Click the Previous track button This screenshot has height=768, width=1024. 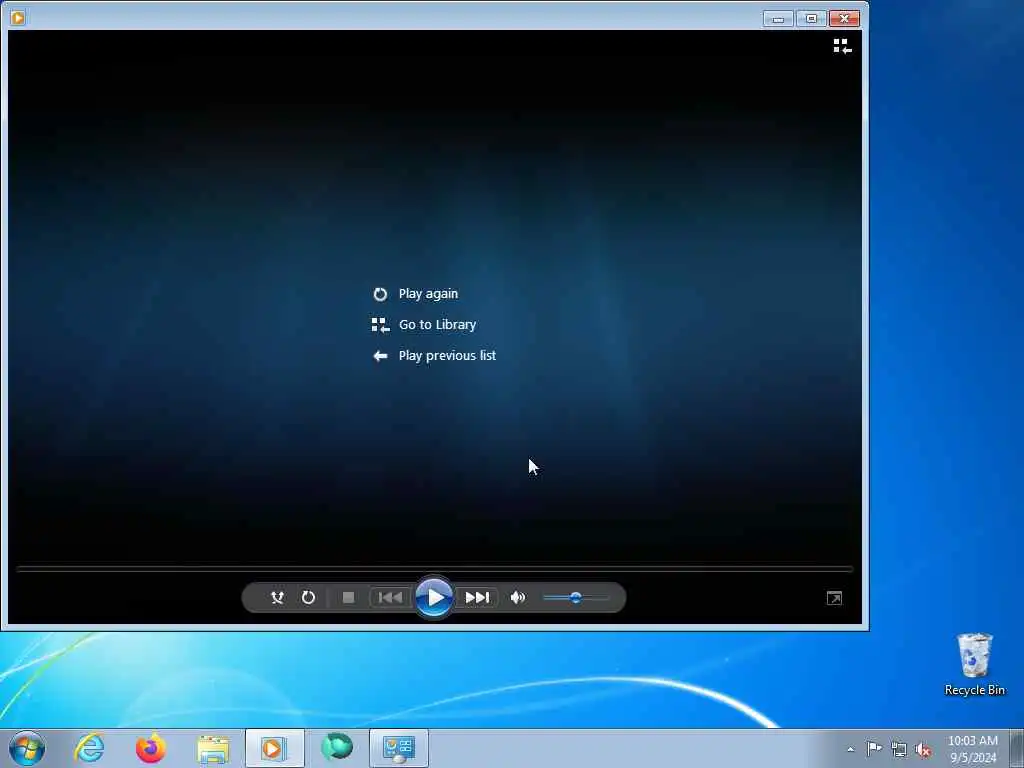click(x=391, y=598)
